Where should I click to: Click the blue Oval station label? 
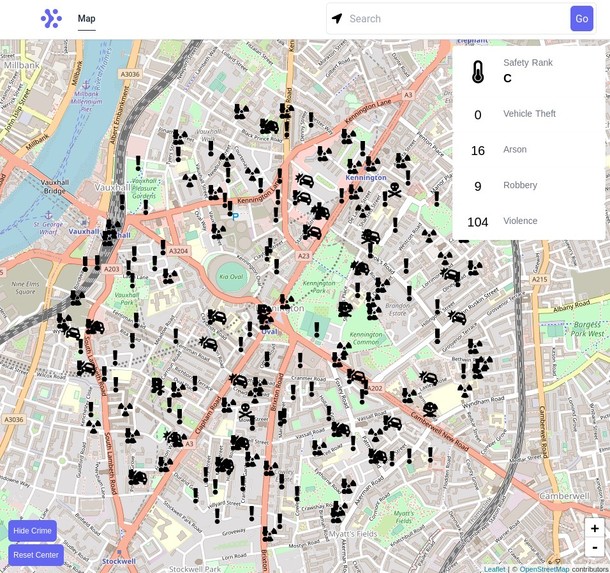coord(269,331)
